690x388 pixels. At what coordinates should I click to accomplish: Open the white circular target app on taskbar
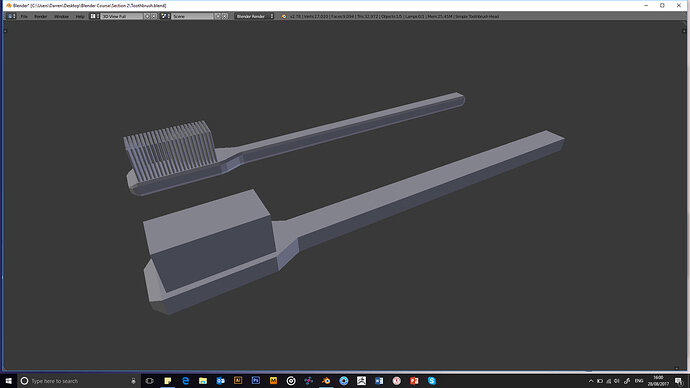[291, 381]
